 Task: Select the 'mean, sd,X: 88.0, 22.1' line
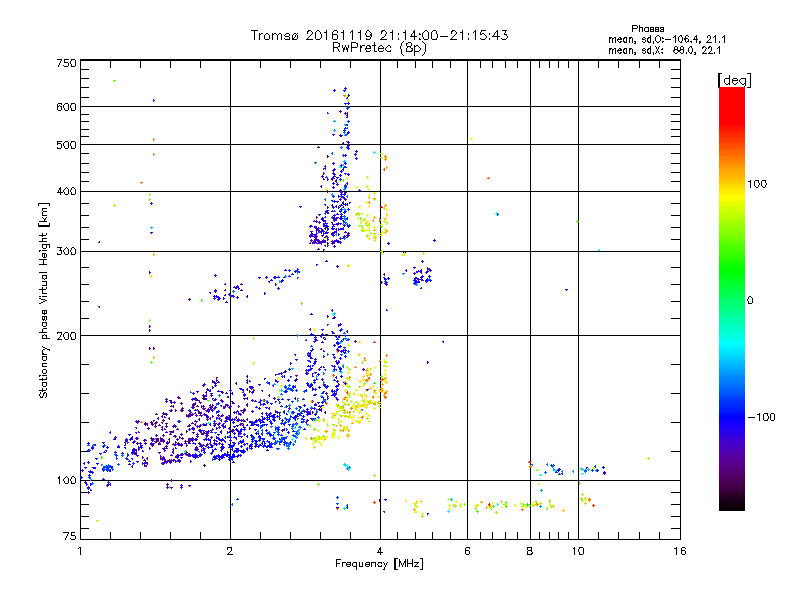(x=664, y=51)
